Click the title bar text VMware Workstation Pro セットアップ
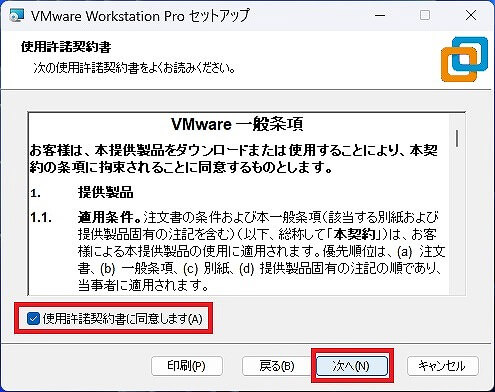The width and height of the screenshot is (495, 392). (140, 16)
